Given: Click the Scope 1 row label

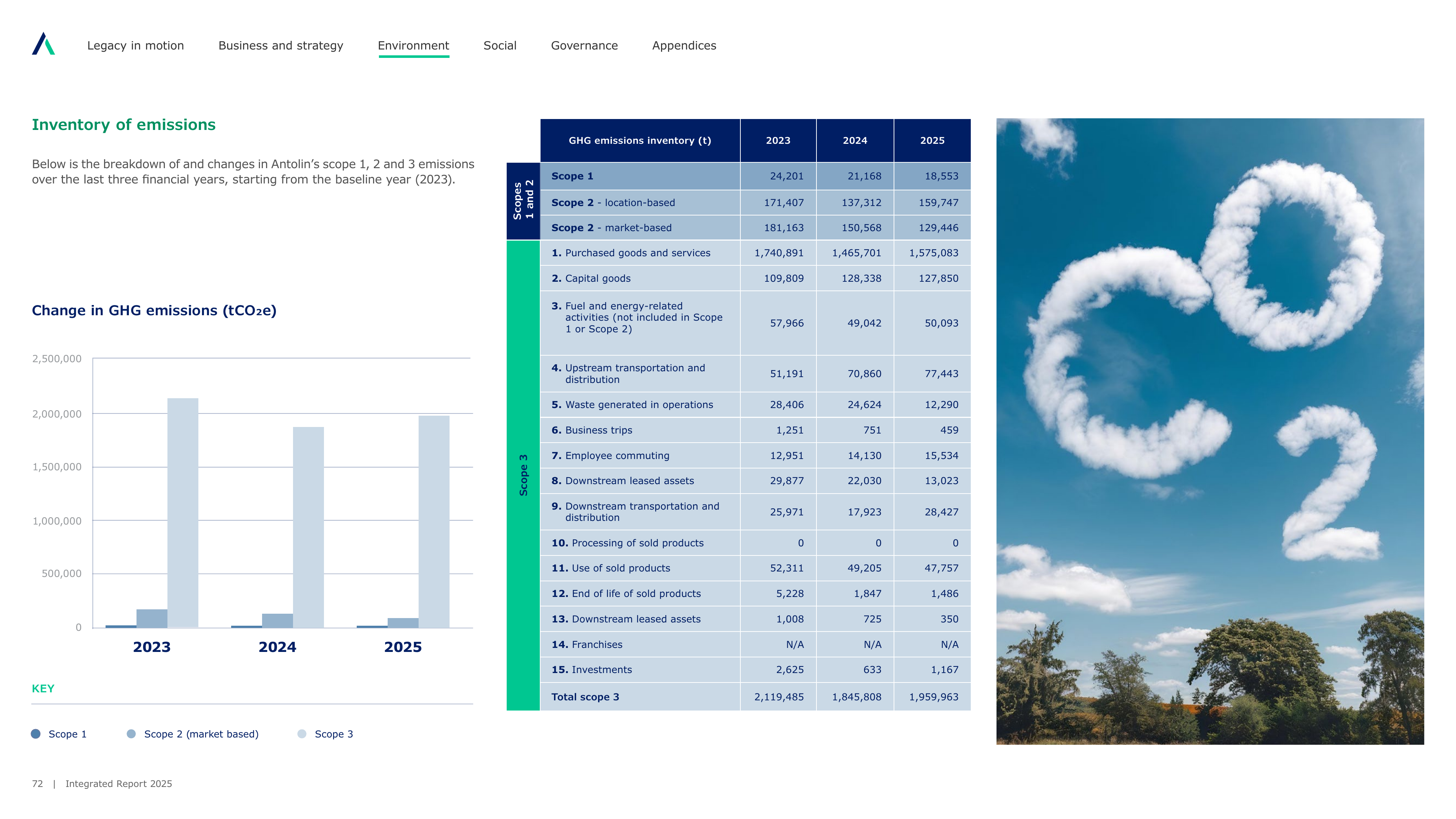Looking at the screenshot, I should (573, 176).
